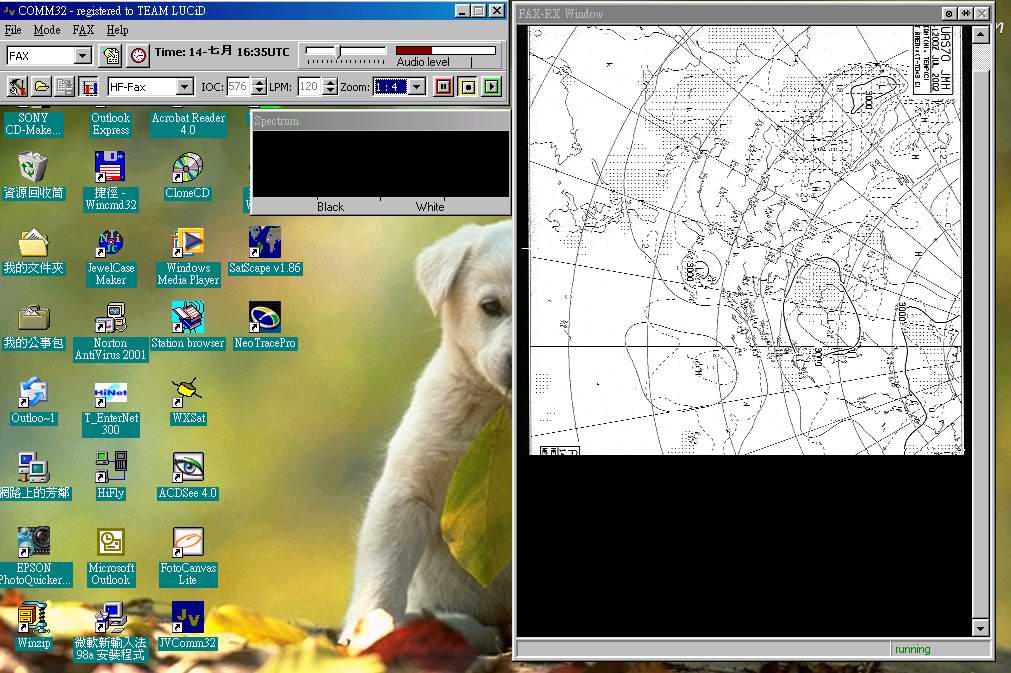Select the JewelCase Maker desktop icon

pyautogui.click(x=111, y=256)
